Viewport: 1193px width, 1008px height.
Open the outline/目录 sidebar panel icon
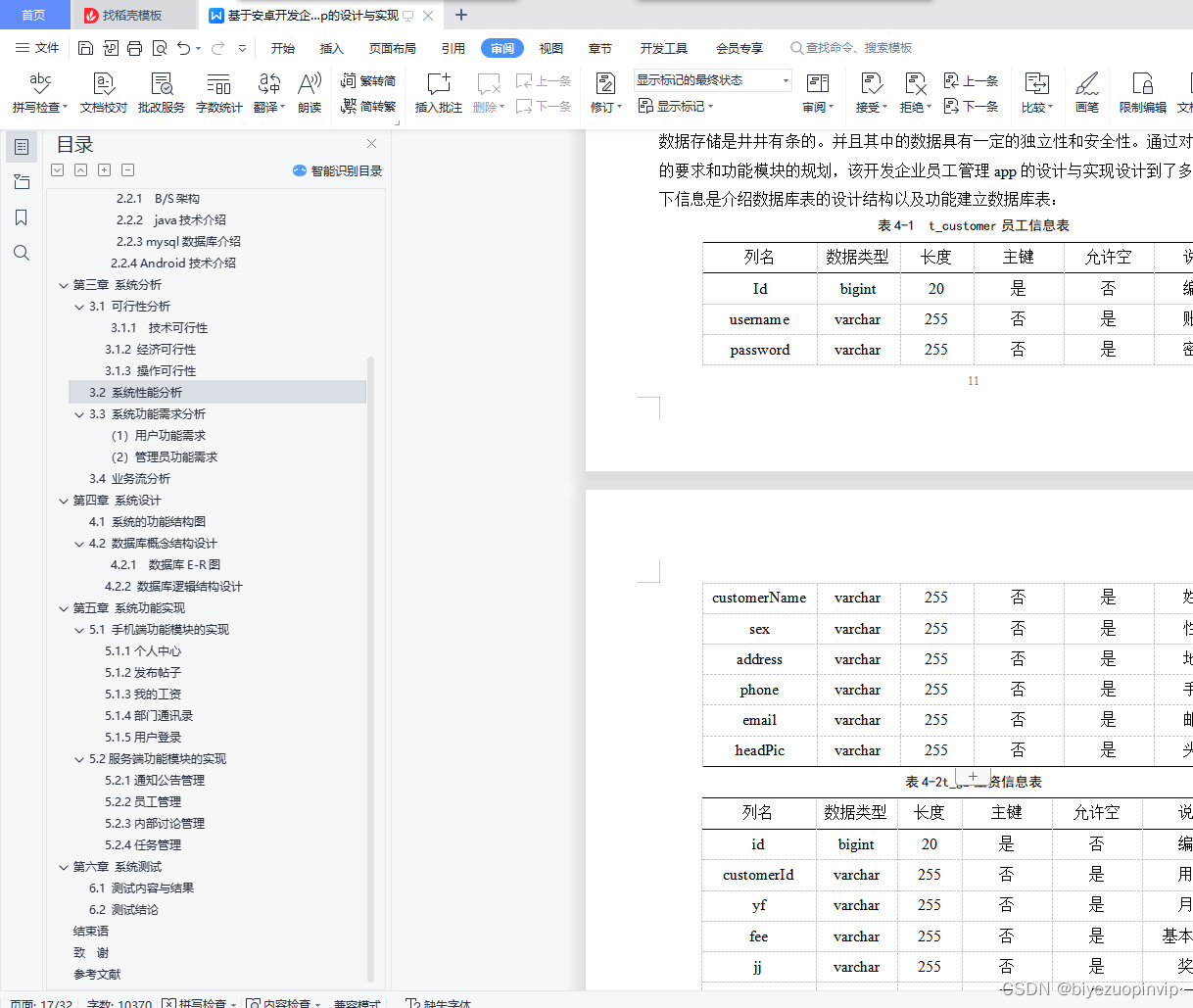pyautogui.click(x=22, y=147)
